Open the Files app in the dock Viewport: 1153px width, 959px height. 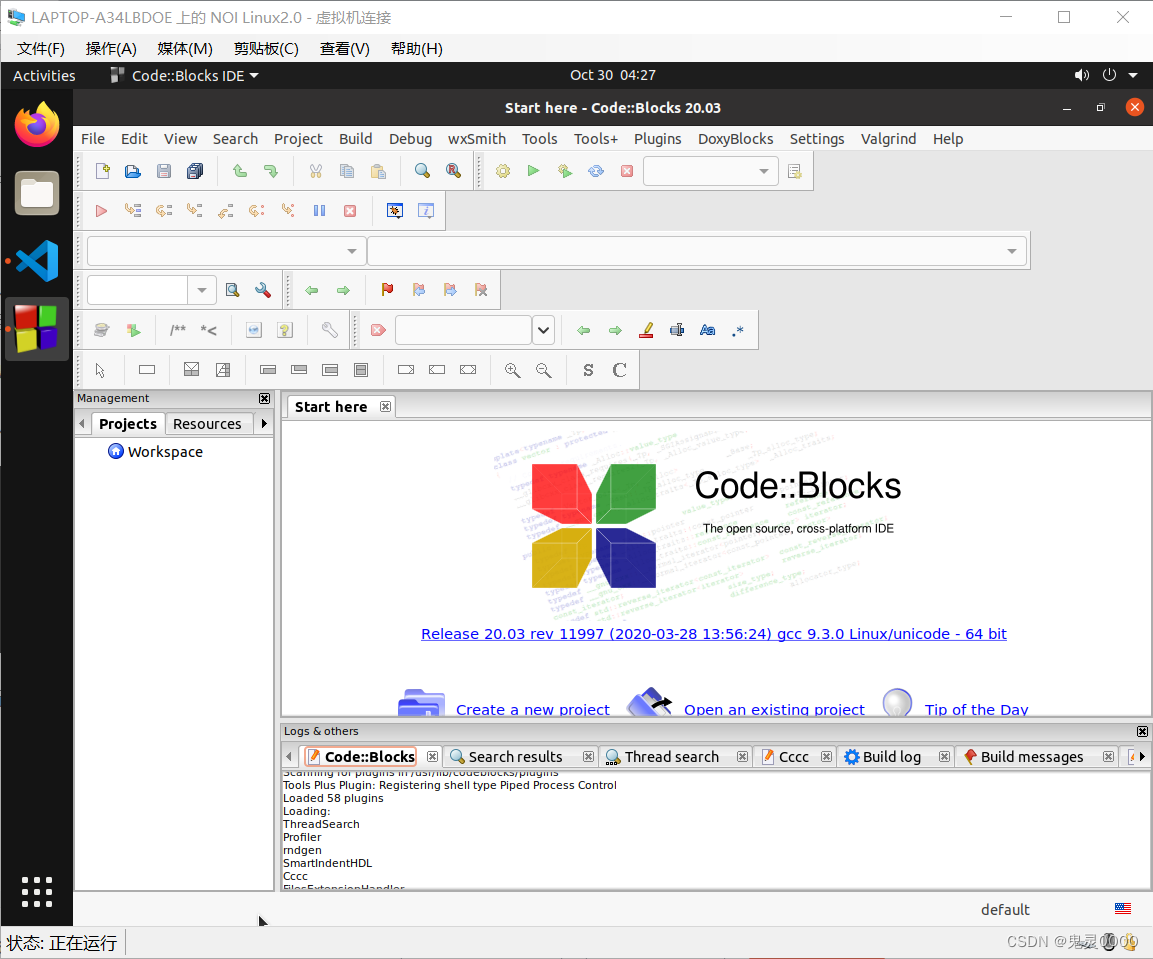click(37, 193)
